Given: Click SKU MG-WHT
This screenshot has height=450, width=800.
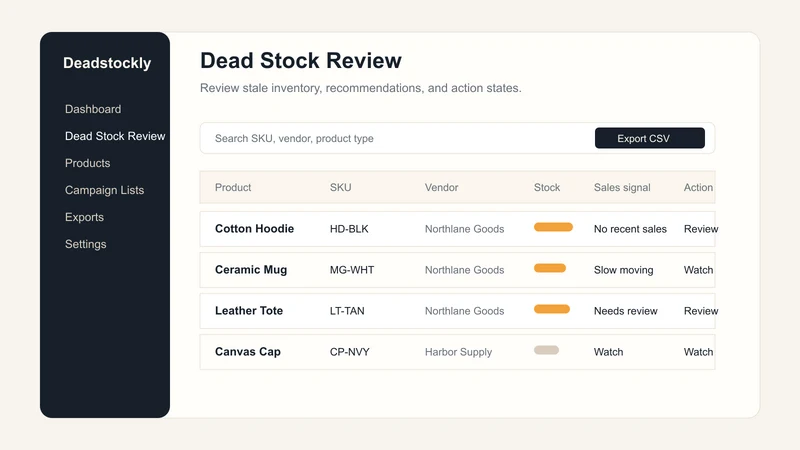Looking at the screenshot, I should [352, 270].
